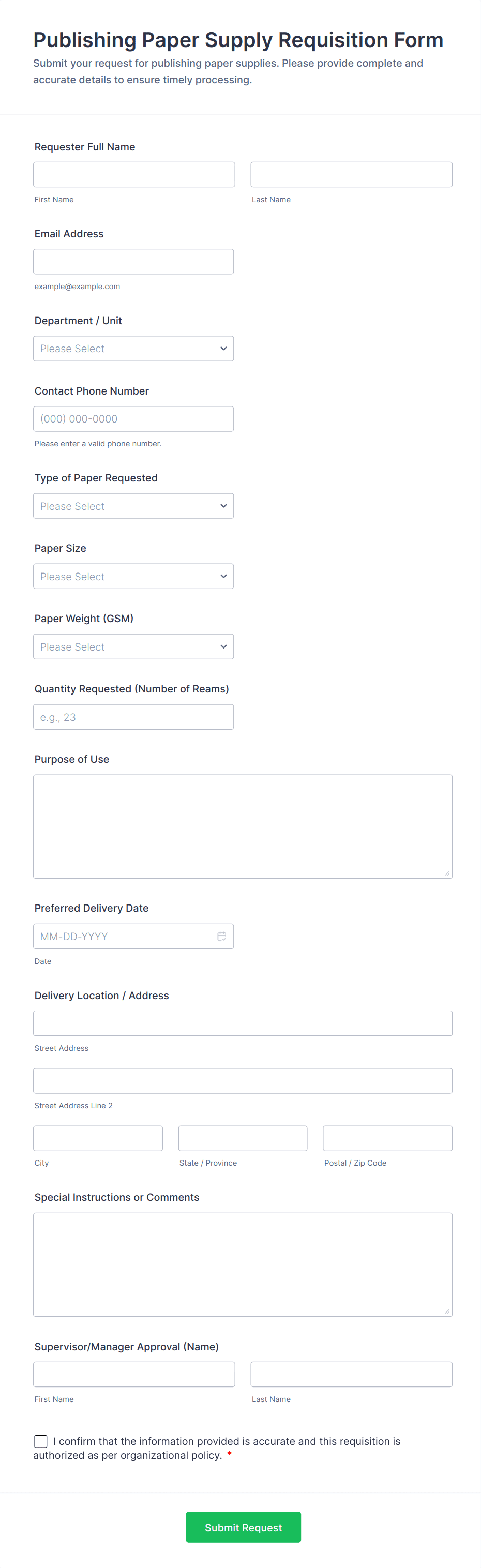The height and width of the screenshot is (1568, 481).
Task: Open the Paper Size dropdown
Action: point(133,577)
